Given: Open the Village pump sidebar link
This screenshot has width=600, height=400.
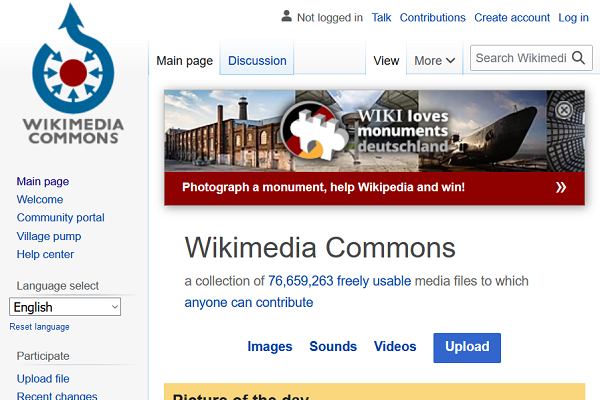Looking at the screenshot, I should point(49,236).
